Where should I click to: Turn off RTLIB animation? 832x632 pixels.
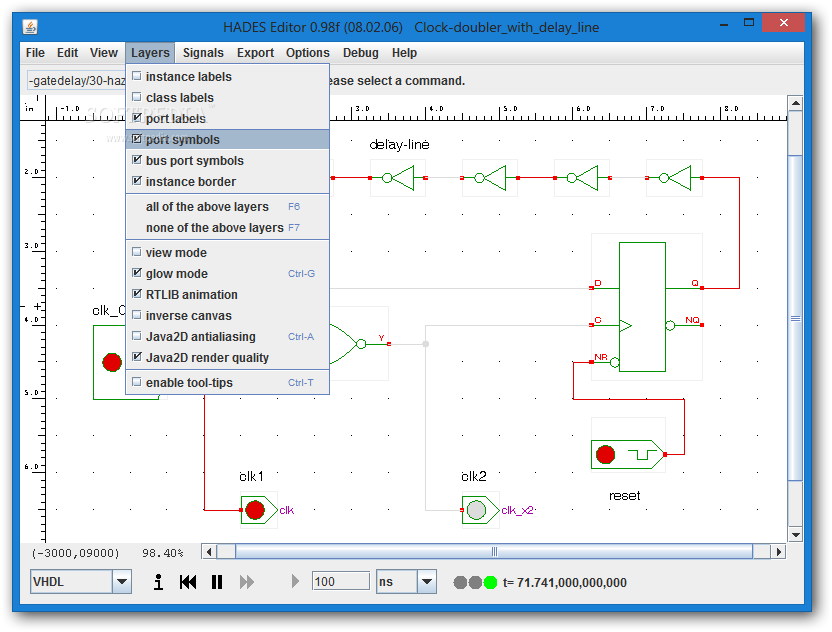coord(228,295)
